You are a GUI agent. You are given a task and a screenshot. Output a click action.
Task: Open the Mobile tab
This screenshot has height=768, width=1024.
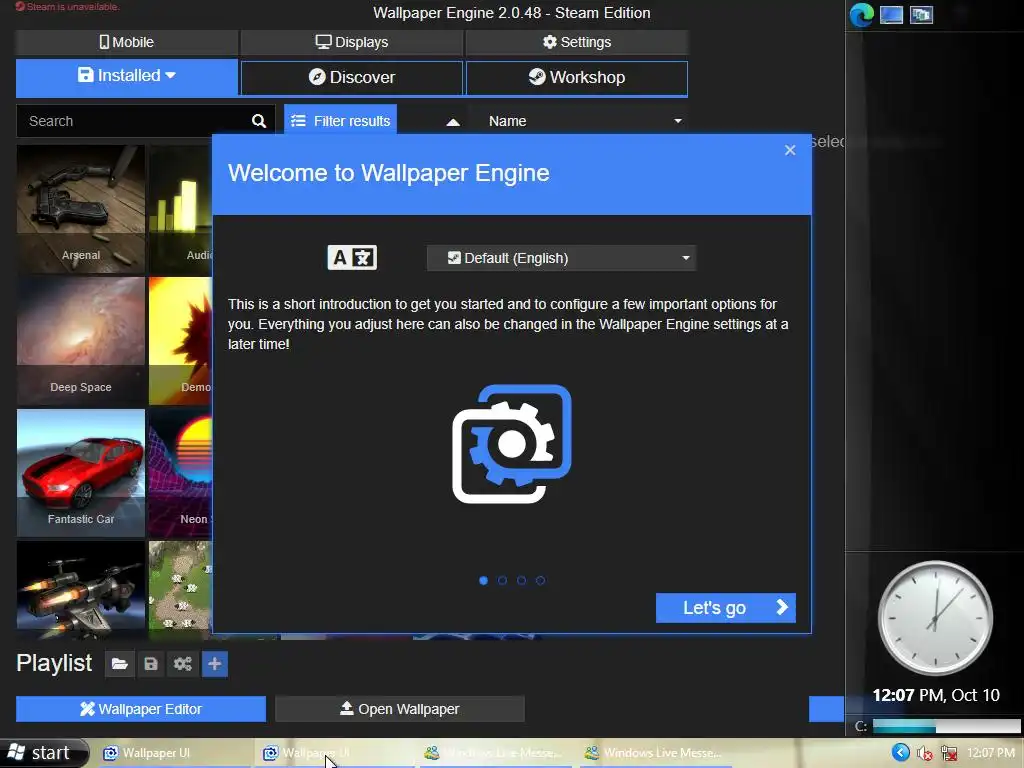(x=127, y=42)
